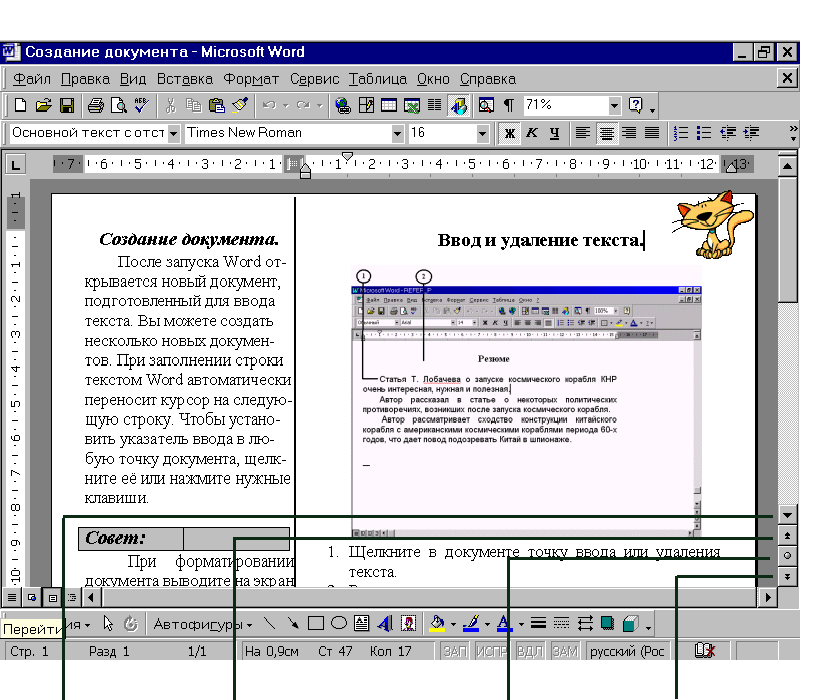Print the document

pyautogui.click(x=95, y=106)
